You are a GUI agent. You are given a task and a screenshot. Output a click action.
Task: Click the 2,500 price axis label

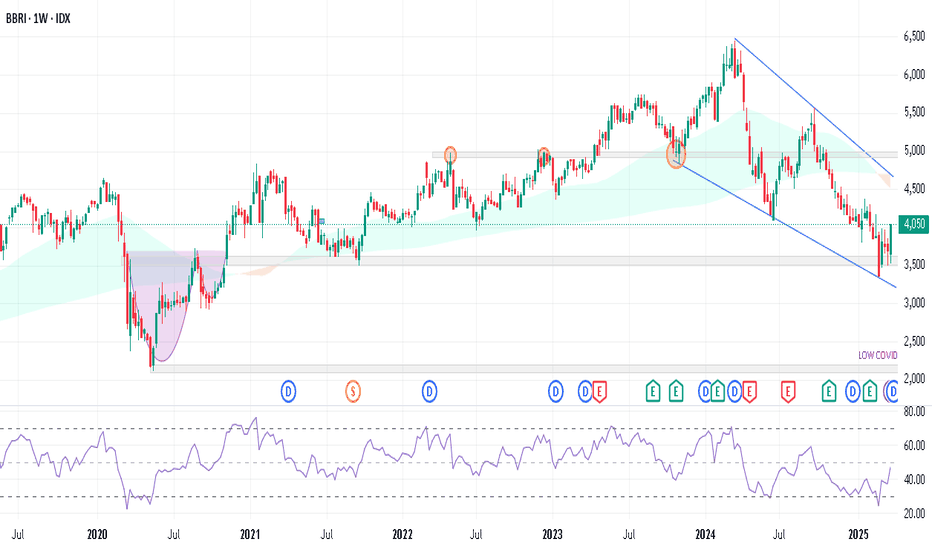914,341
